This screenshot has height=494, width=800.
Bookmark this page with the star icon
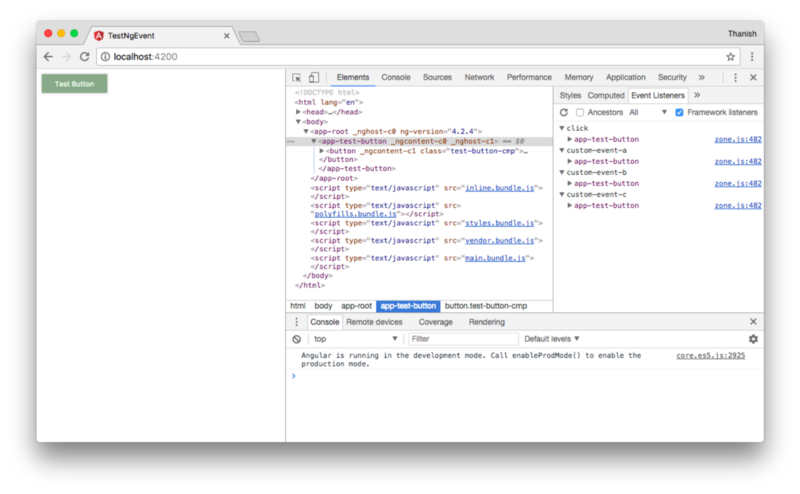pos(731,57)
